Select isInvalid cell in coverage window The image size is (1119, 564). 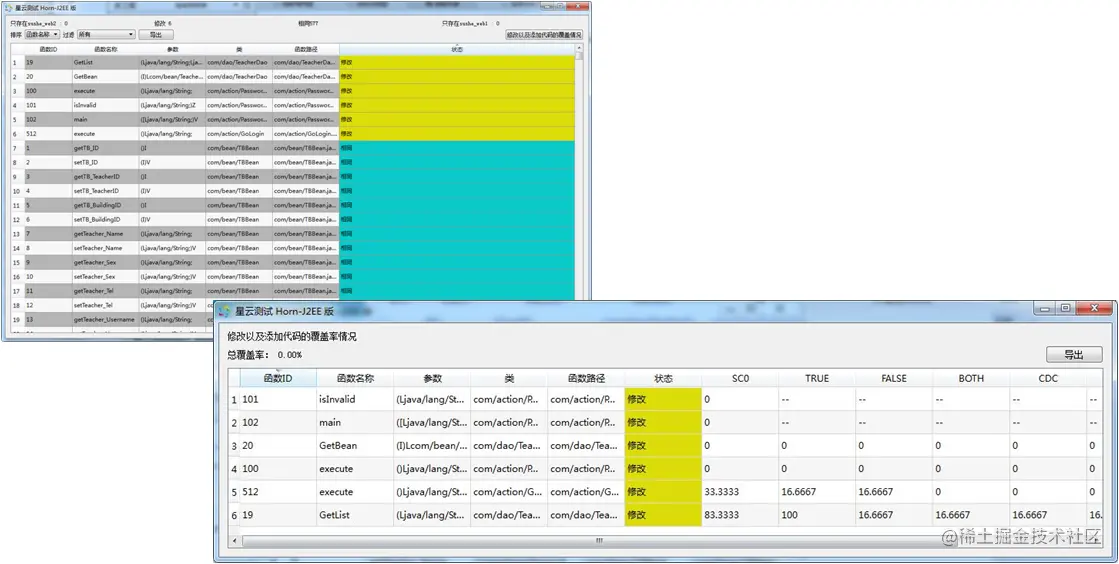click(x=355, y=399)
